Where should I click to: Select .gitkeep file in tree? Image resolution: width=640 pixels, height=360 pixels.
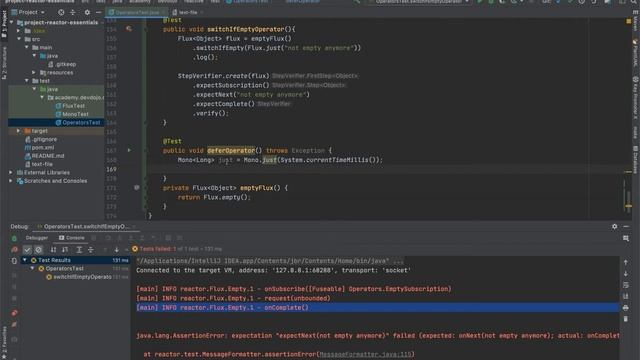(x=62, y=64)
